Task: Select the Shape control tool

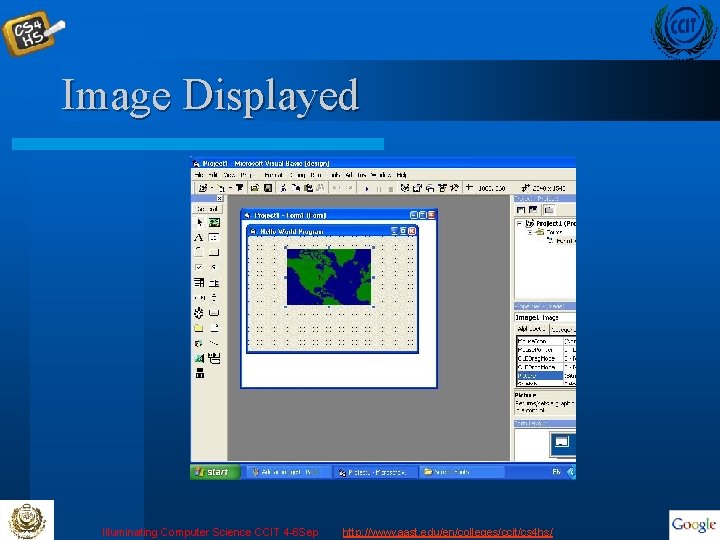Action: click(x=199, y=343)
